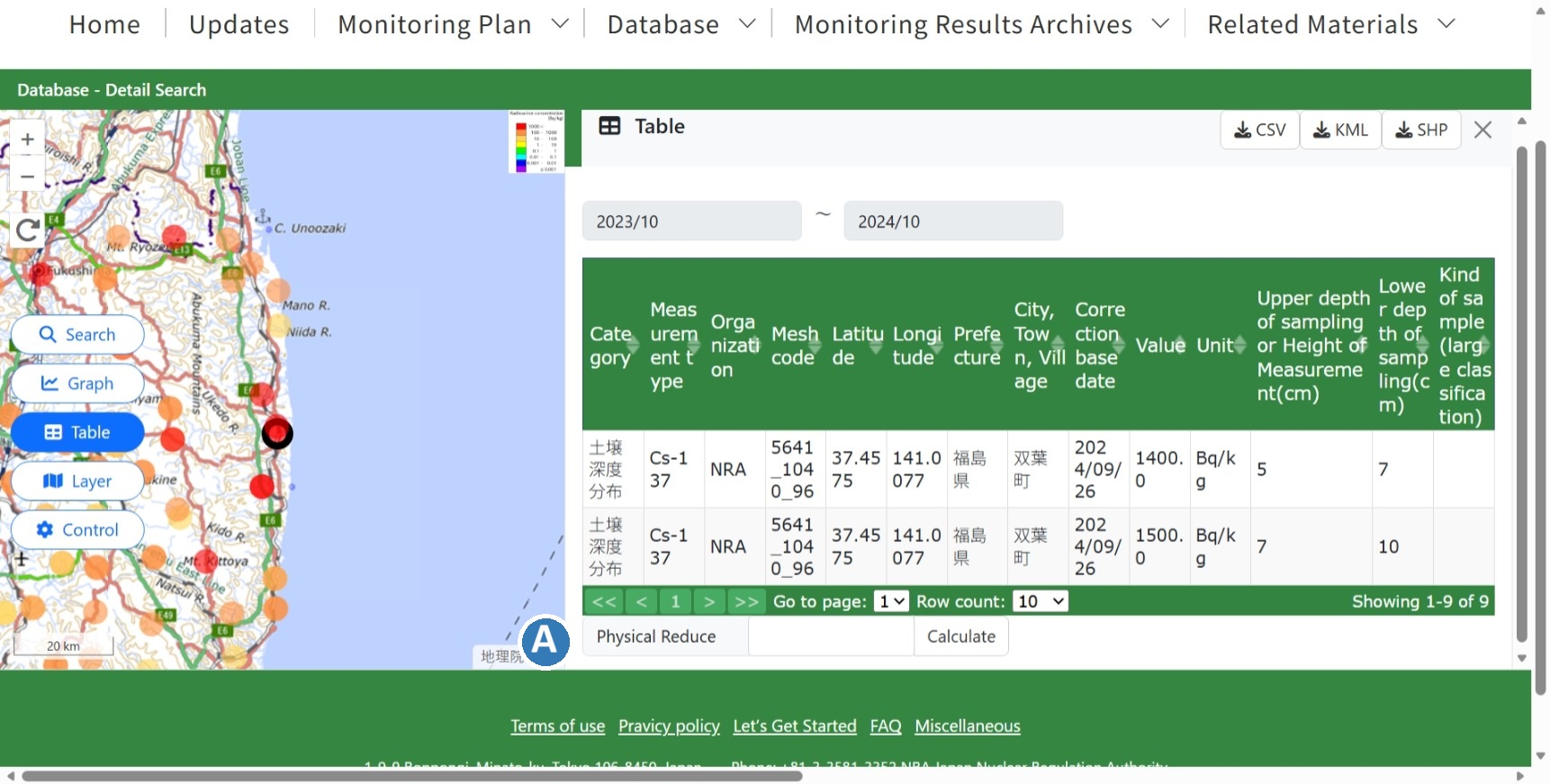Click the blue accessibility A badge

pos(545,642)
